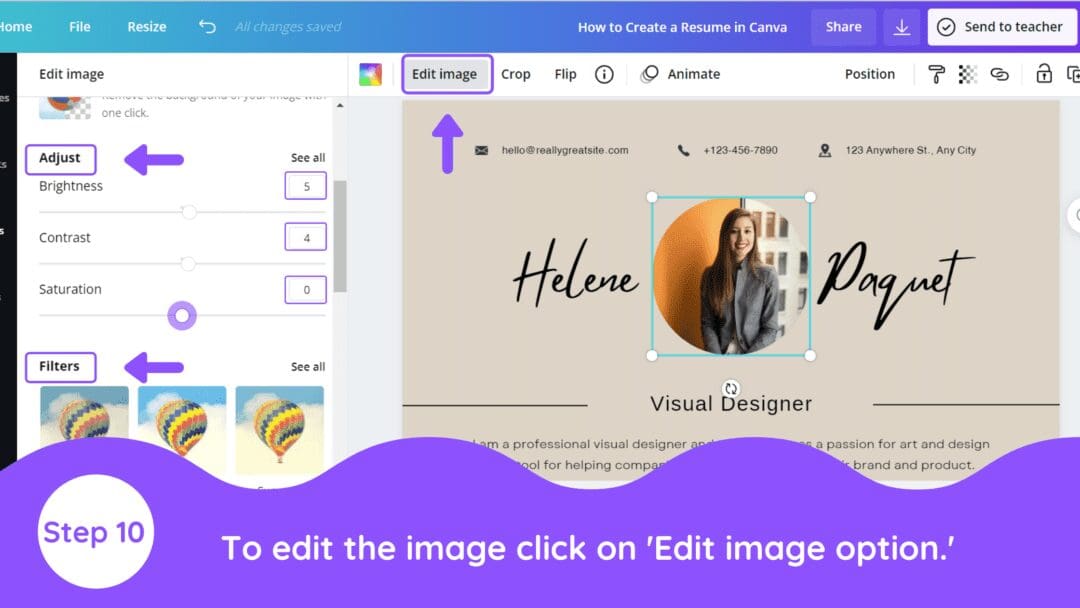Duplicate the element using the copy icon
This screenshot has width=1080, height=608.
pyautogui.click(x=1073, y=73)
